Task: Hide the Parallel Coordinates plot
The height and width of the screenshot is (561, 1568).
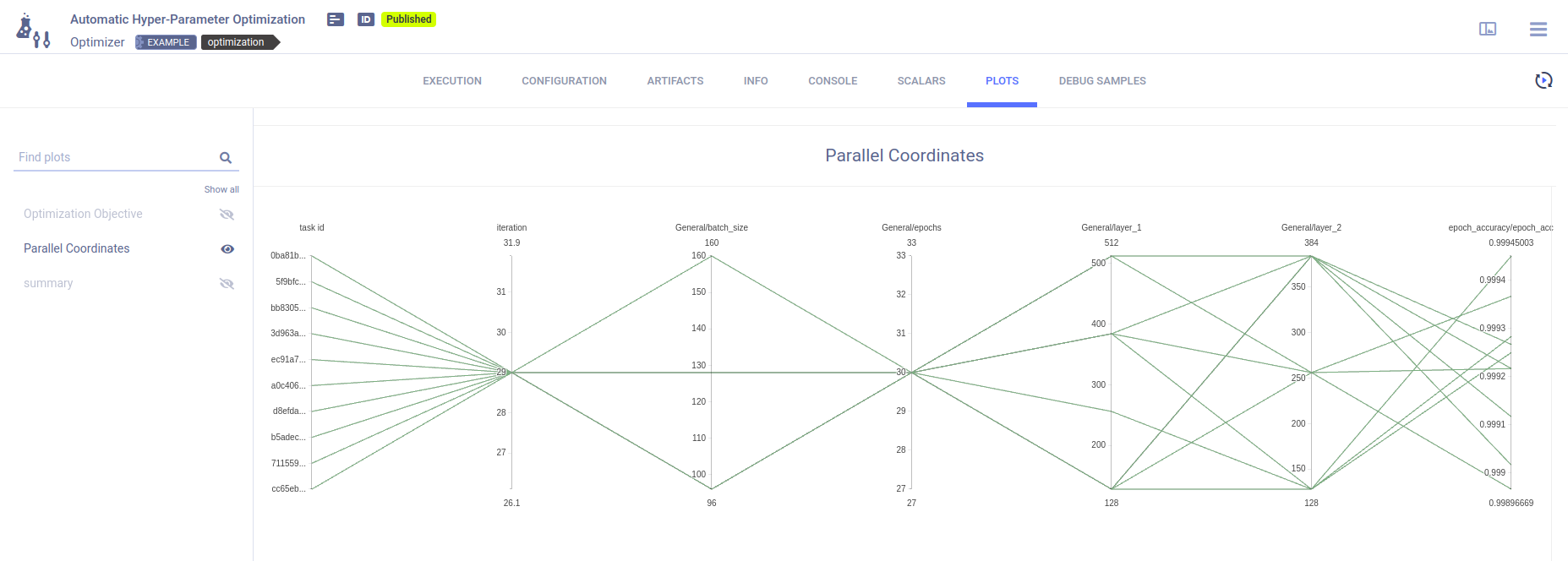Action: tap(227, 248)
